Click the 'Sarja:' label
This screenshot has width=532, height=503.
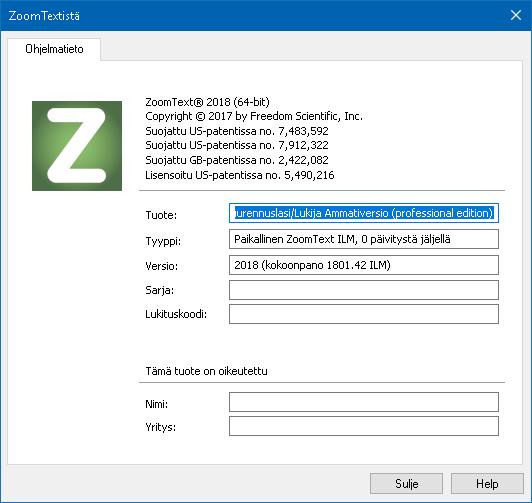tap(159, 290)
